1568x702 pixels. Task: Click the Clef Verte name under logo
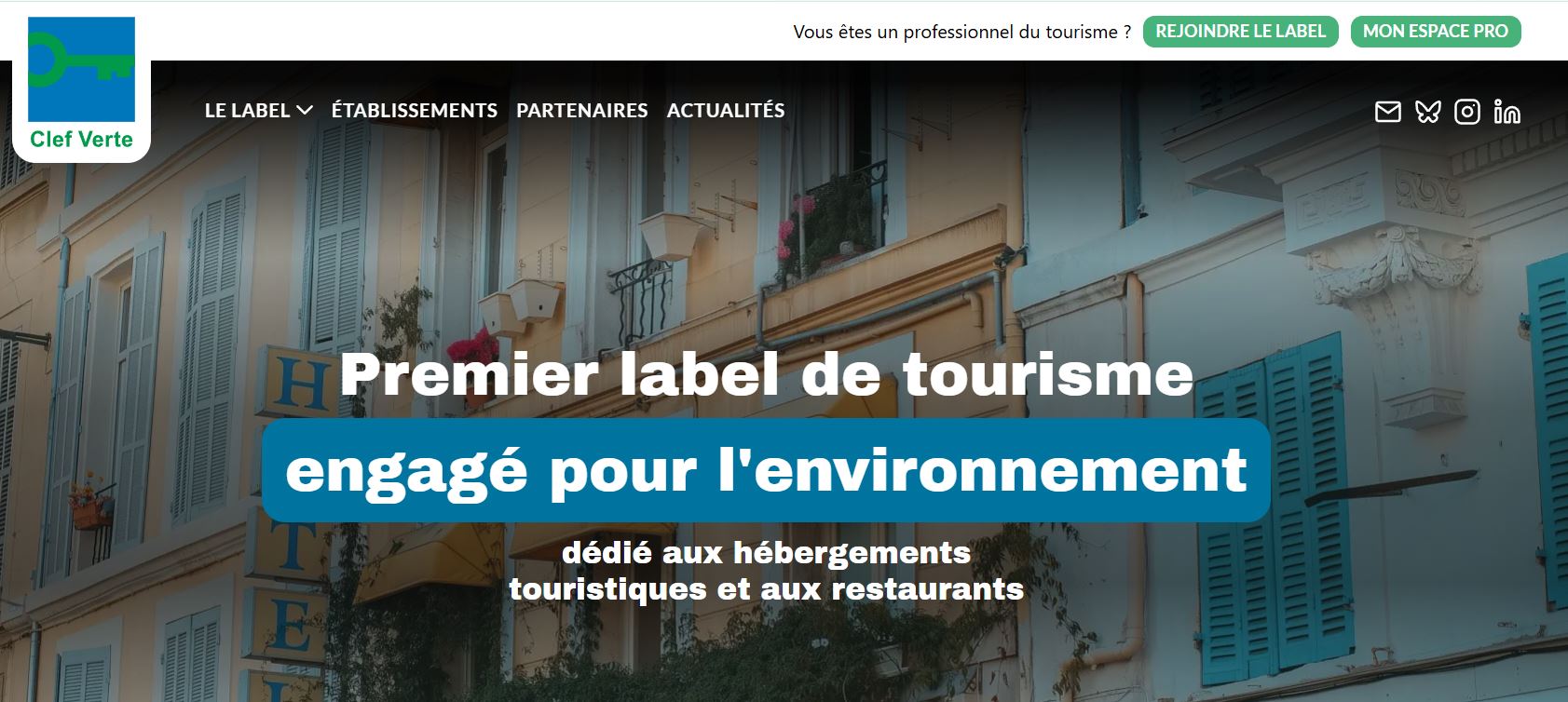tap(81, 140)
